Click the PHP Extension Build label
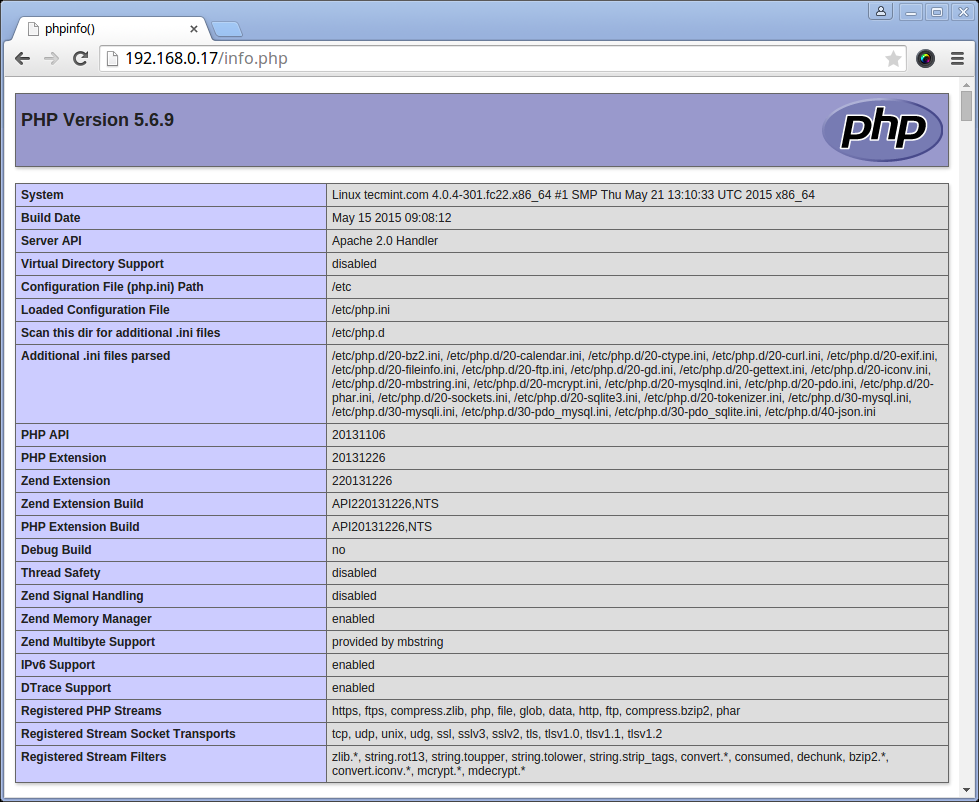The height and width of the screenshot is (802, 979). click(80, 527)
